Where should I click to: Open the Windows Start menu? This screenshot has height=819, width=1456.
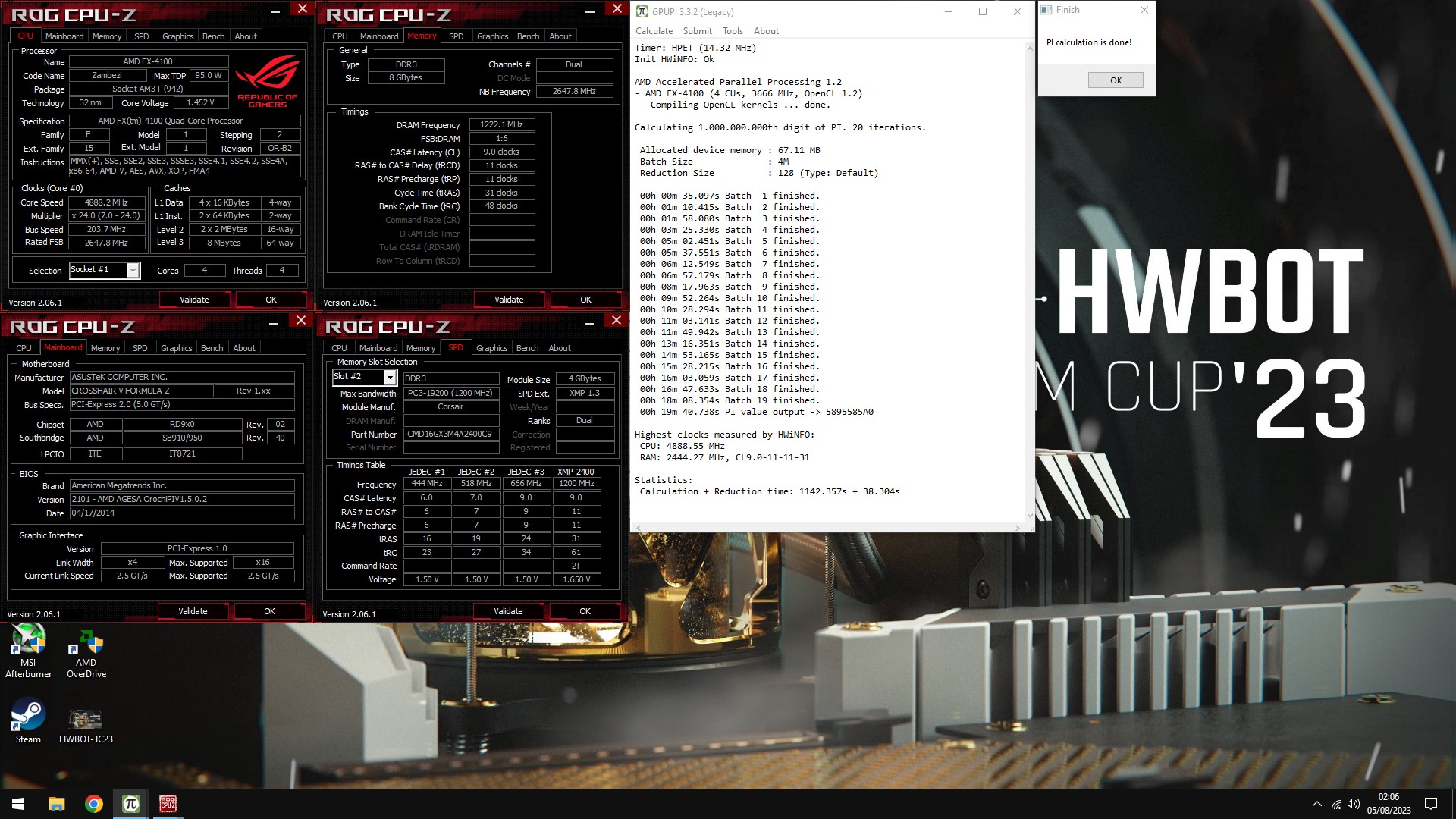point(18,804)
